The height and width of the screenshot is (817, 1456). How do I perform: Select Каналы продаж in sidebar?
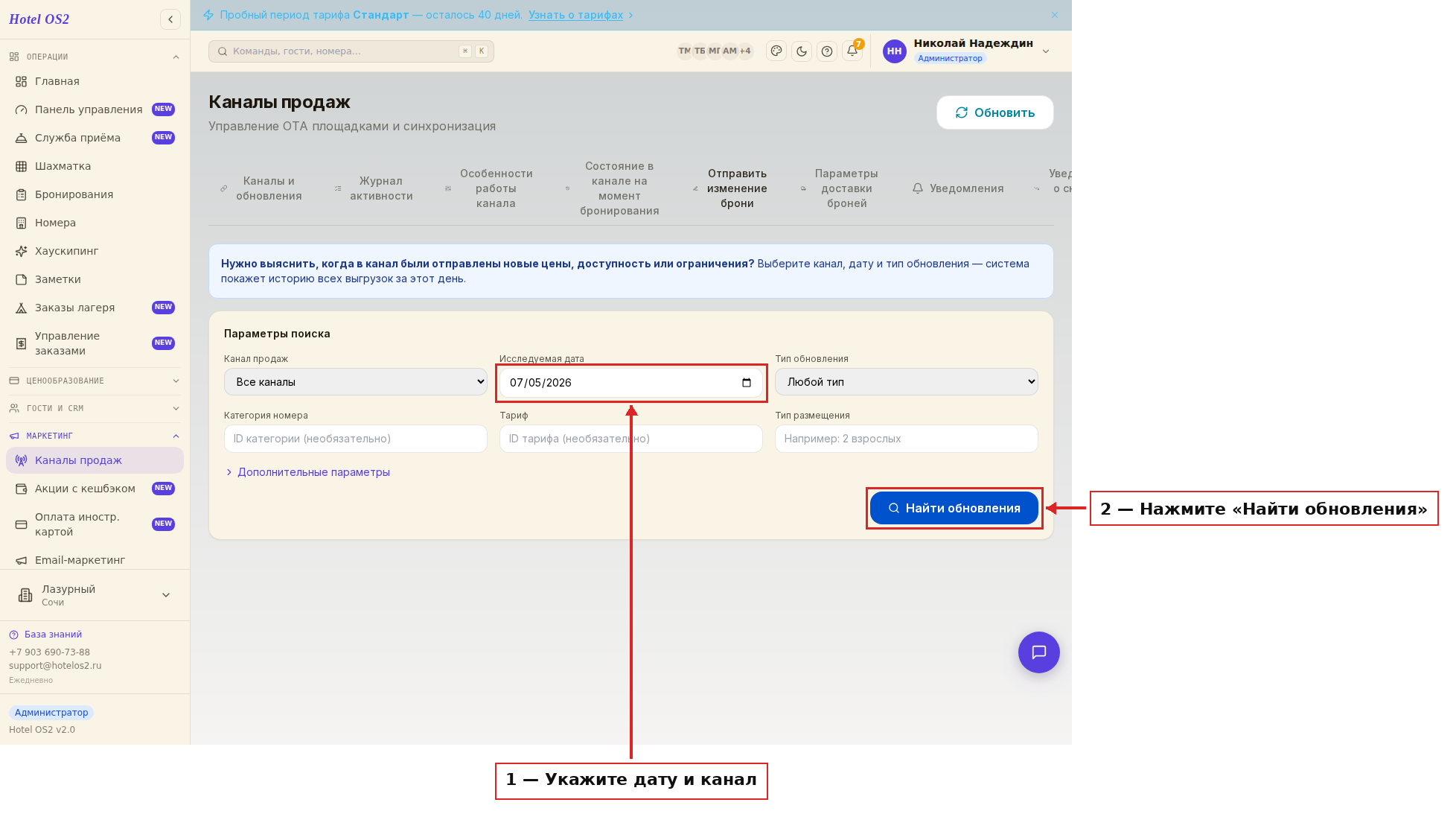tap(95, 460)
